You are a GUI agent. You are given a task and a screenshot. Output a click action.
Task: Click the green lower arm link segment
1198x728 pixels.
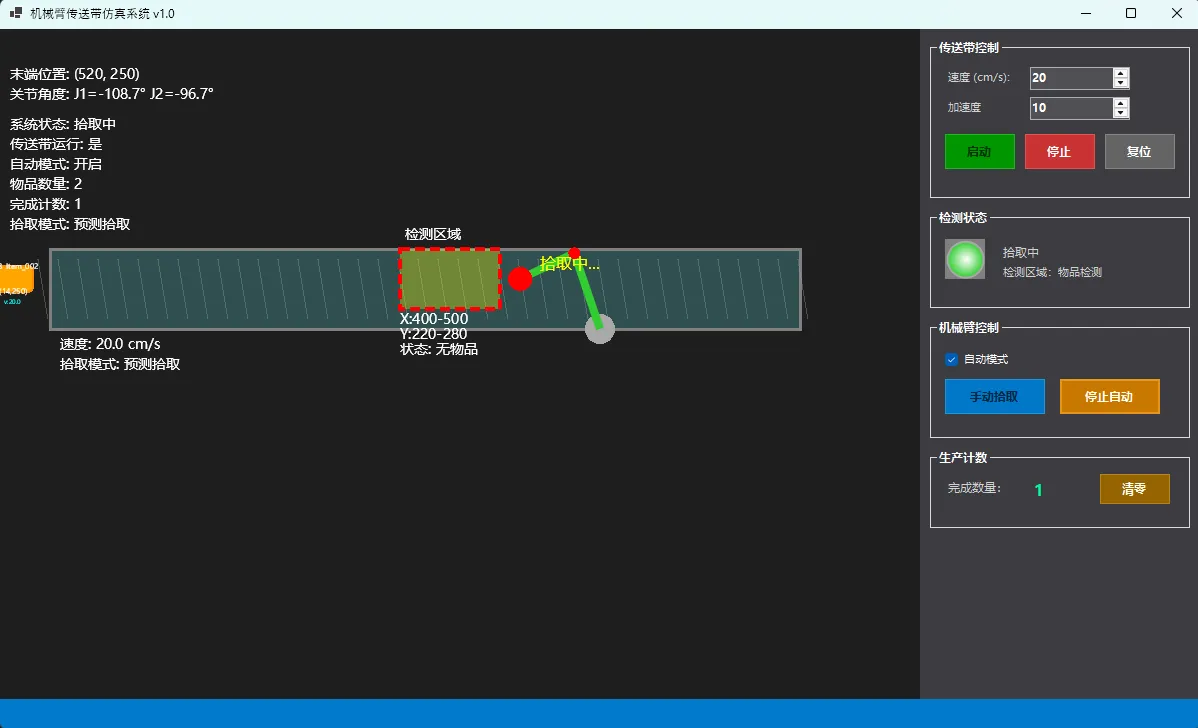587,291
